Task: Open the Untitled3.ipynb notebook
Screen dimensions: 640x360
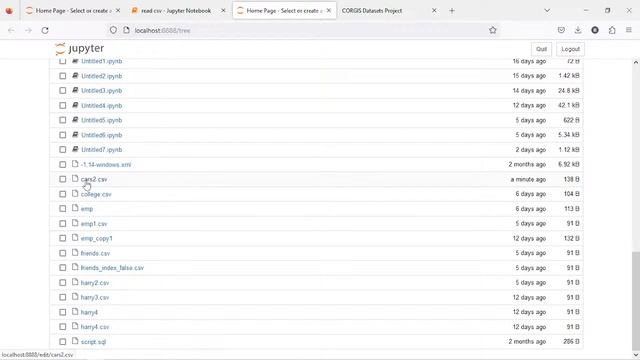Action: pyautogui.click(x=101, y=91)
